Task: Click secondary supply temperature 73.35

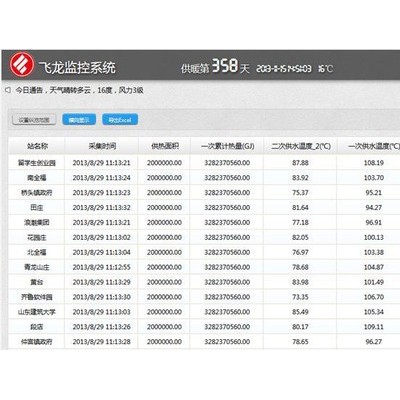Action: [300, 297]
